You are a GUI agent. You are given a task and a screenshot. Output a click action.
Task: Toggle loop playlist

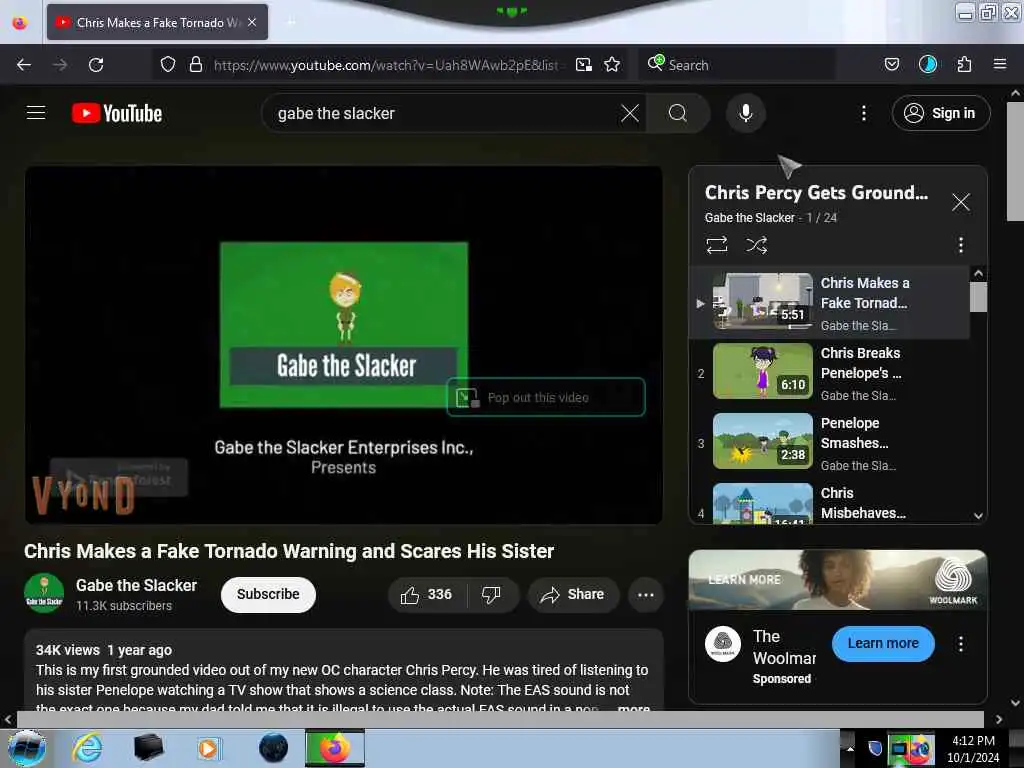tap(716, 245)
